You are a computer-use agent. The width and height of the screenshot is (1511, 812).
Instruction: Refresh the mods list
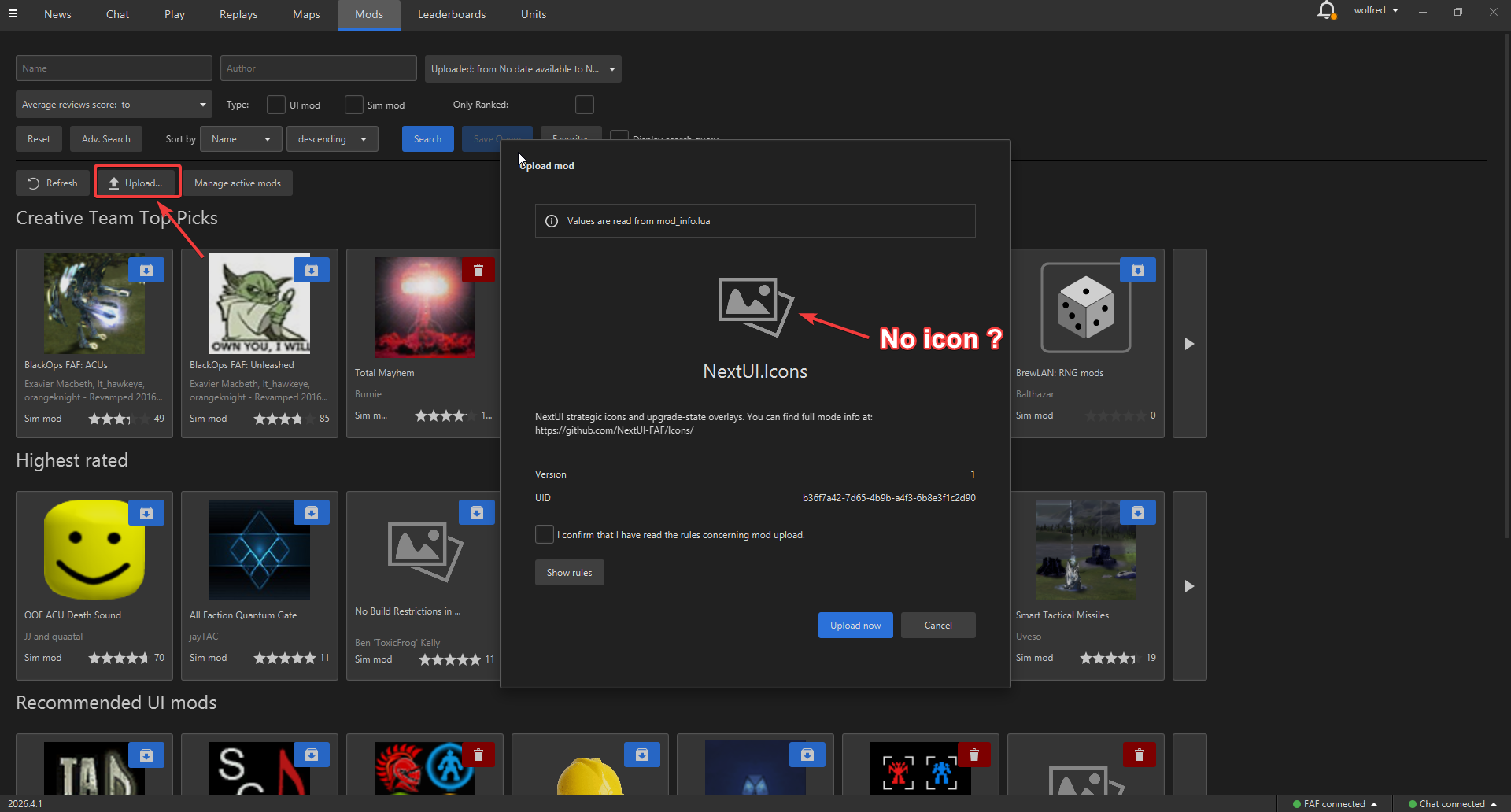point(53,183)
